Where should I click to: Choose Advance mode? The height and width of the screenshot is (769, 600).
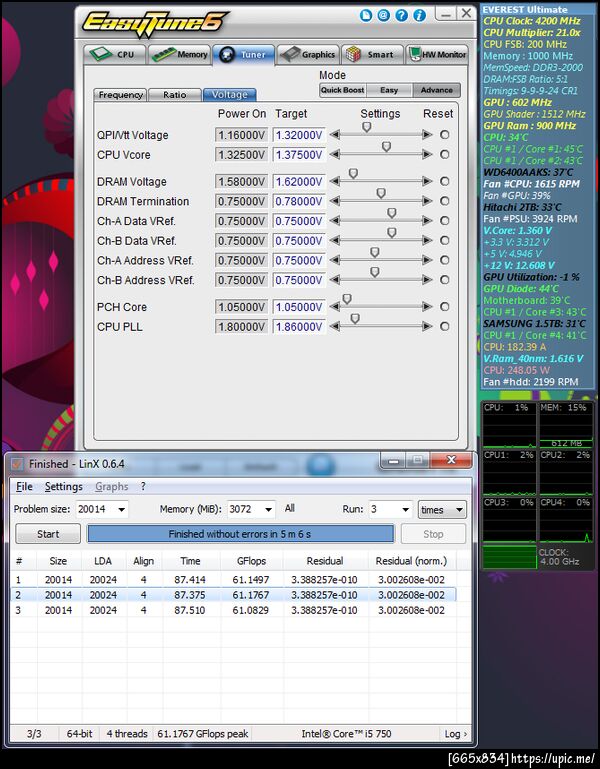[x=436, y=90]
